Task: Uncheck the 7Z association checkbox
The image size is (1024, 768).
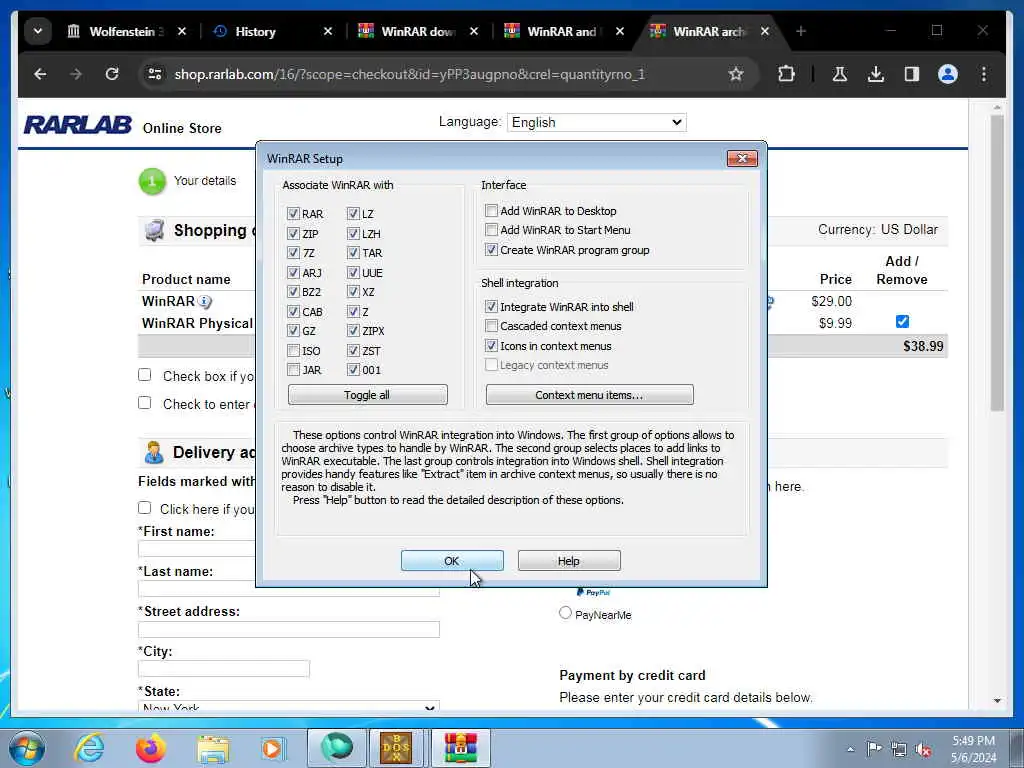Action: pos(293,253)
